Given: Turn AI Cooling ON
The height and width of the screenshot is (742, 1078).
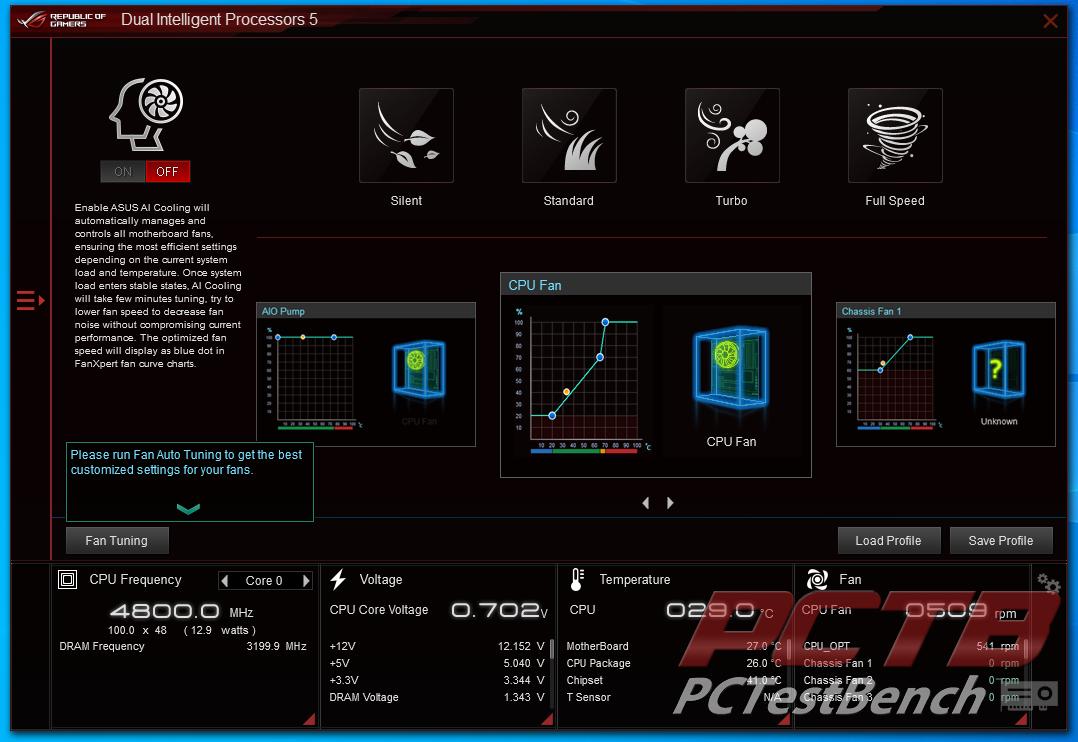Looking at the screenshot, I should 123,171.
